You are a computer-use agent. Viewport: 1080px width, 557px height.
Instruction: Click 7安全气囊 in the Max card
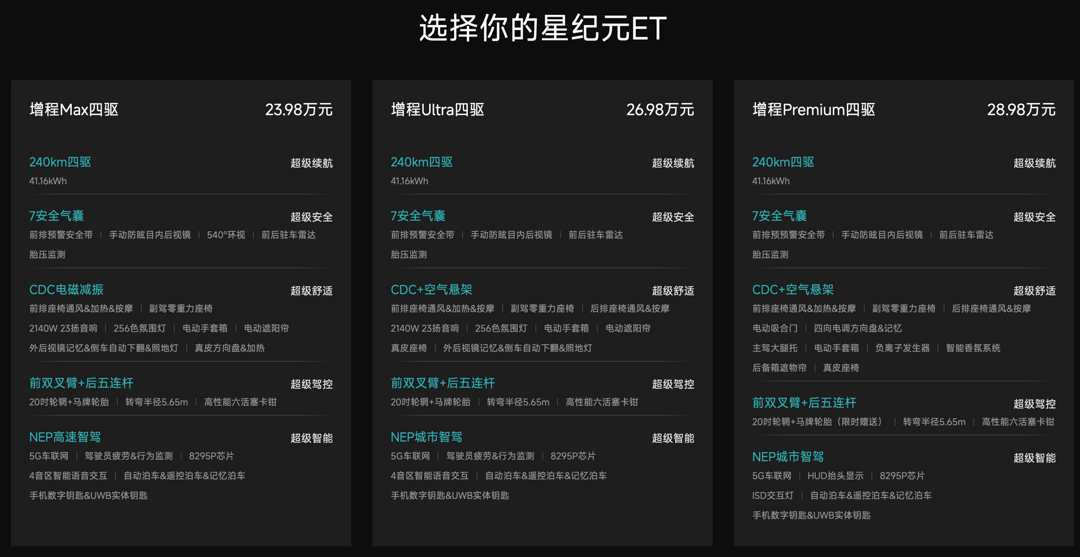[56, 216]
